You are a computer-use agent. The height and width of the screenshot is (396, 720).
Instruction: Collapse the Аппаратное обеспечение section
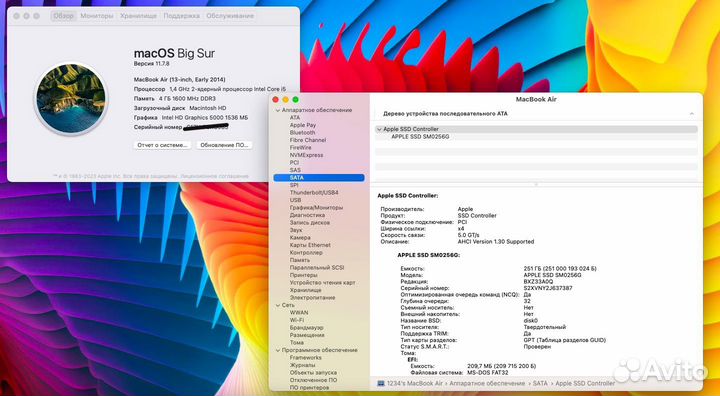[277, 110]
